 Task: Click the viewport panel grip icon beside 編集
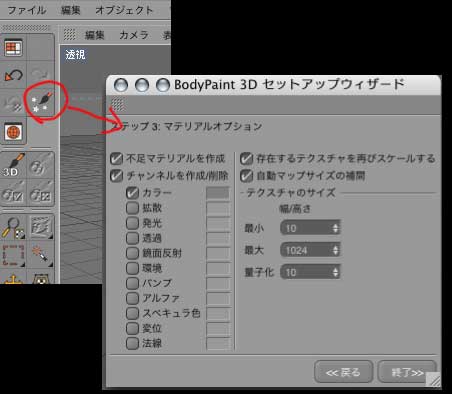(69, 34)
